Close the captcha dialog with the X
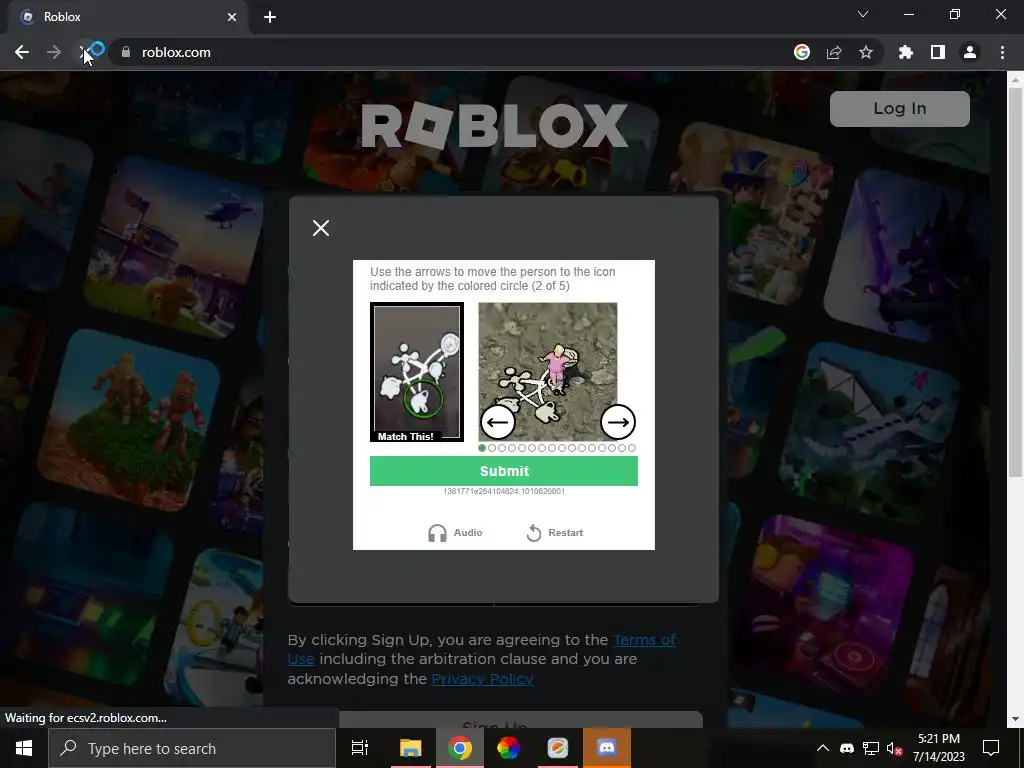This screenshot has height=768, width=1024. 321,228
